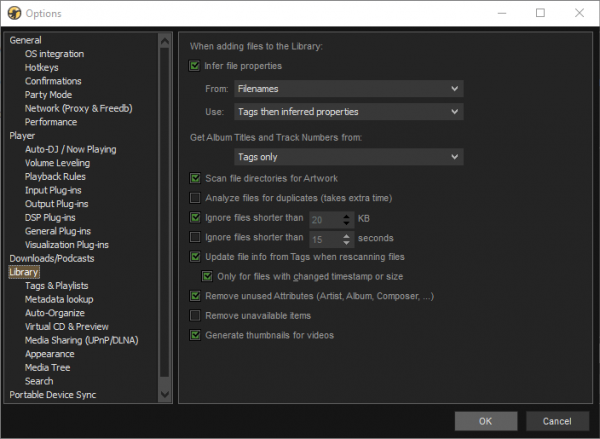Click the Cancel button
Screen dimensions: 600x439
click(557, 421)
